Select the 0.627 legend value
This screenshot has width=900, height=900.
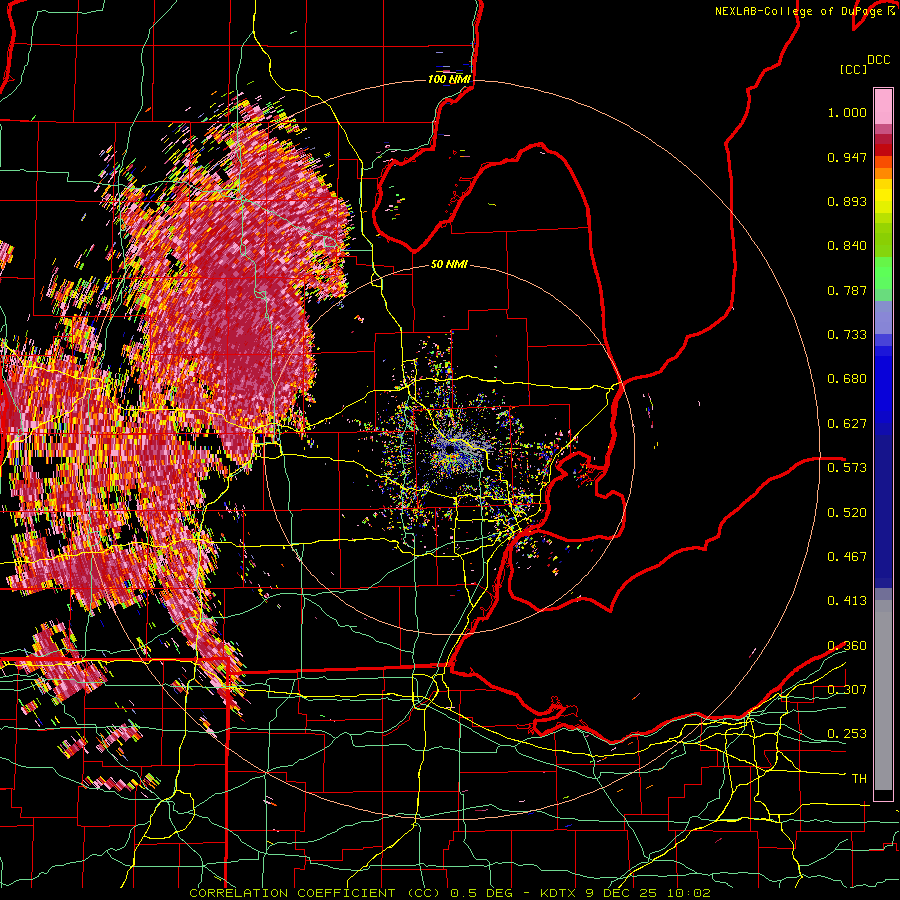[x=847, y=424]
